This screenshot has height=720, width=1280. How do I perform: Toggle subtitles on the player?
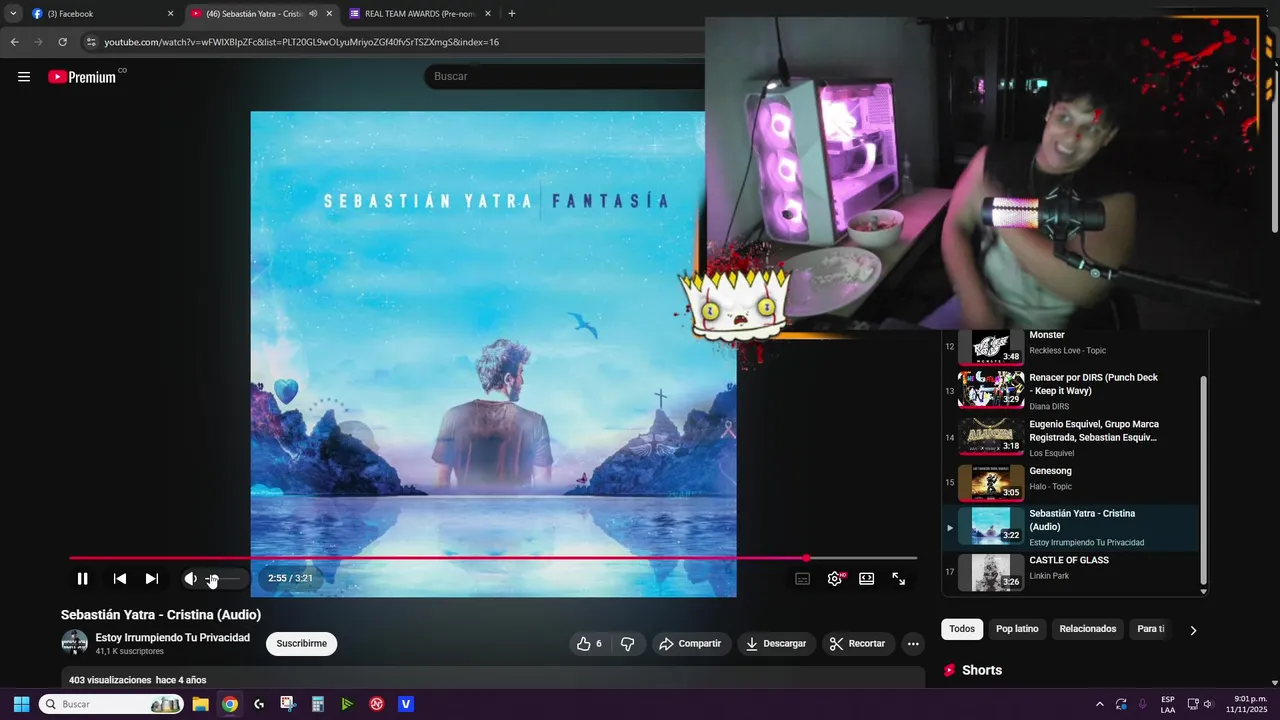pyautogui.click(x=802, y=579)
